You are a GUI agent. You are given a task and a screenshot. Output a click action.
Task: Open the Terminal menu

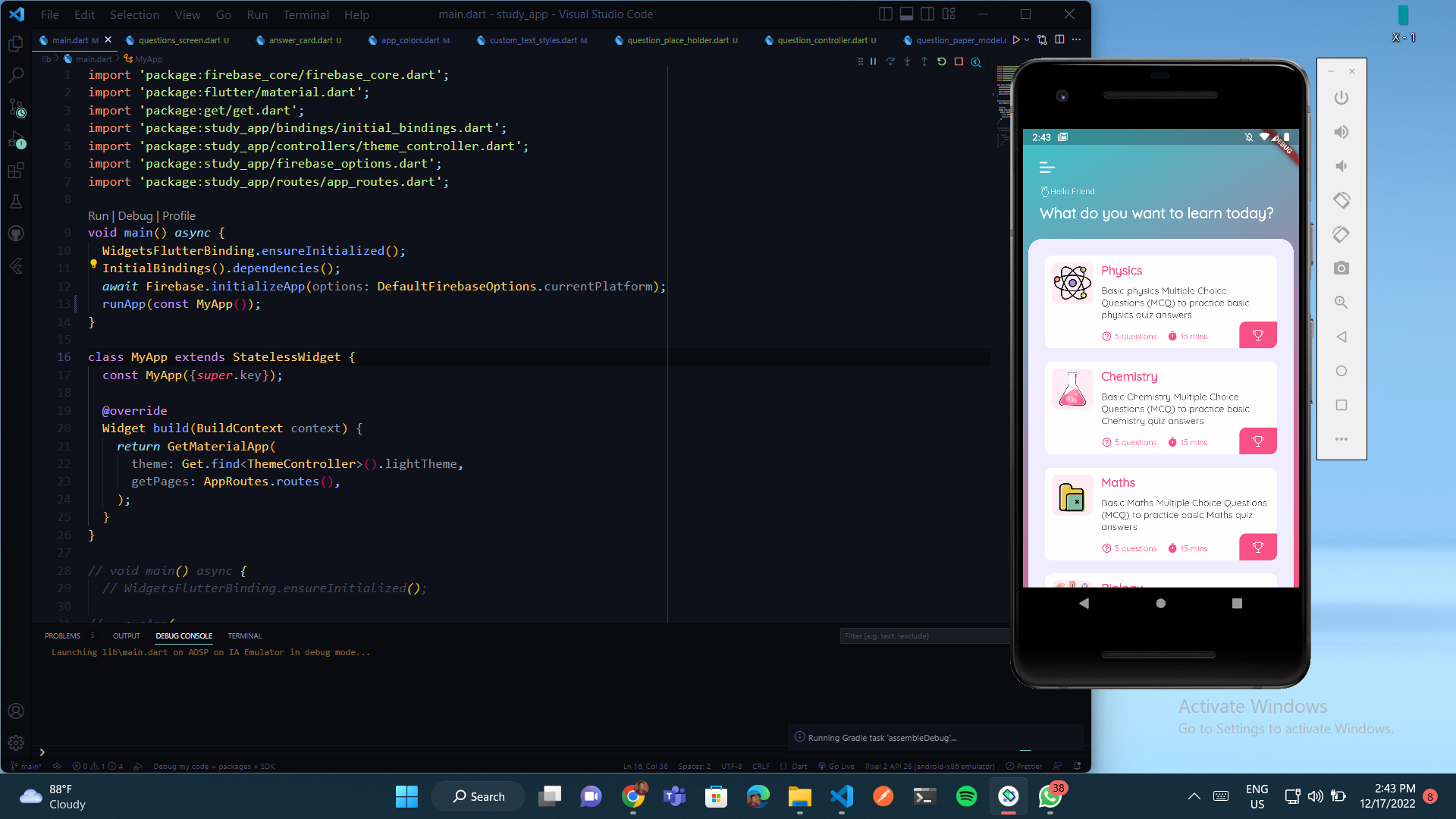coord(306,14)
